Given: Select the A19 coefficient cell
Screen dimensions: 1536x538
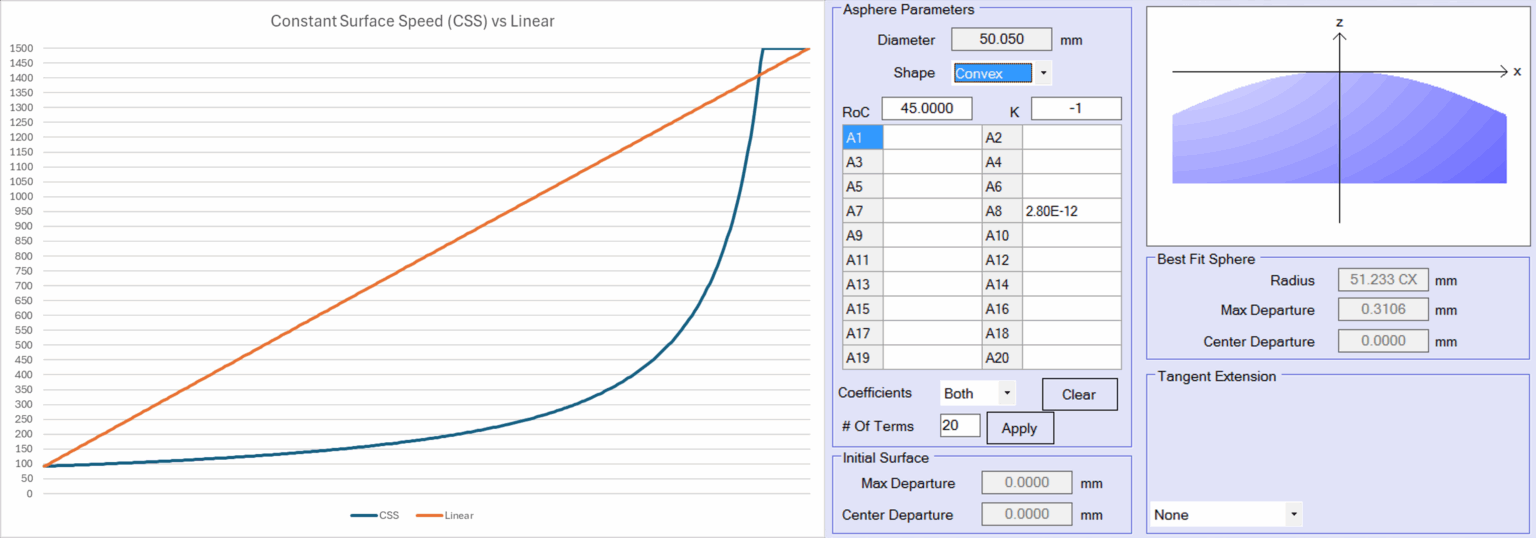Looking at the screenshot, I should coord(932,358).
